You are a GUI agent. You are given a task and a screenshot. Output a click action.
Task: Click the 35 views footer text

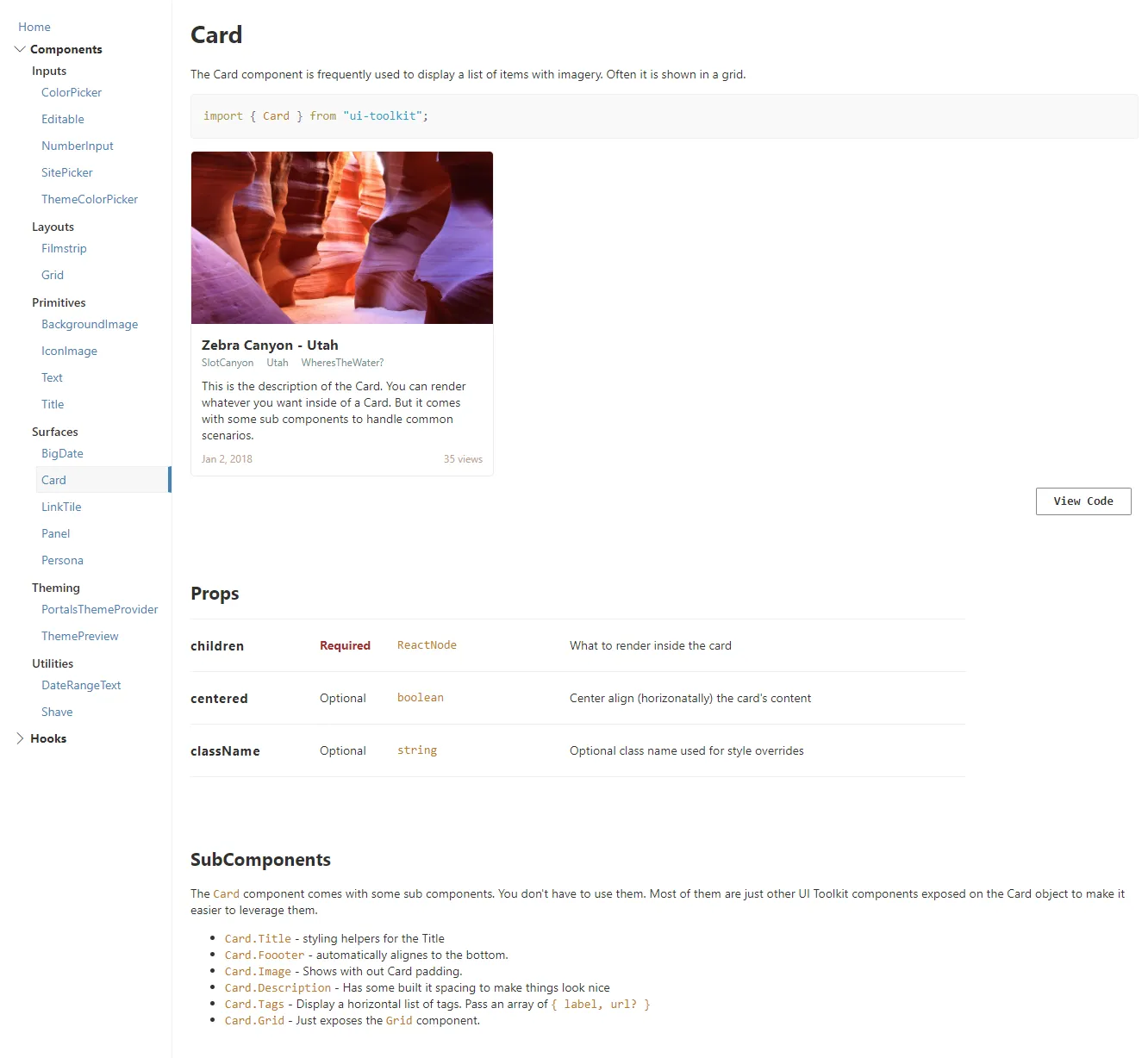(463, 459)
